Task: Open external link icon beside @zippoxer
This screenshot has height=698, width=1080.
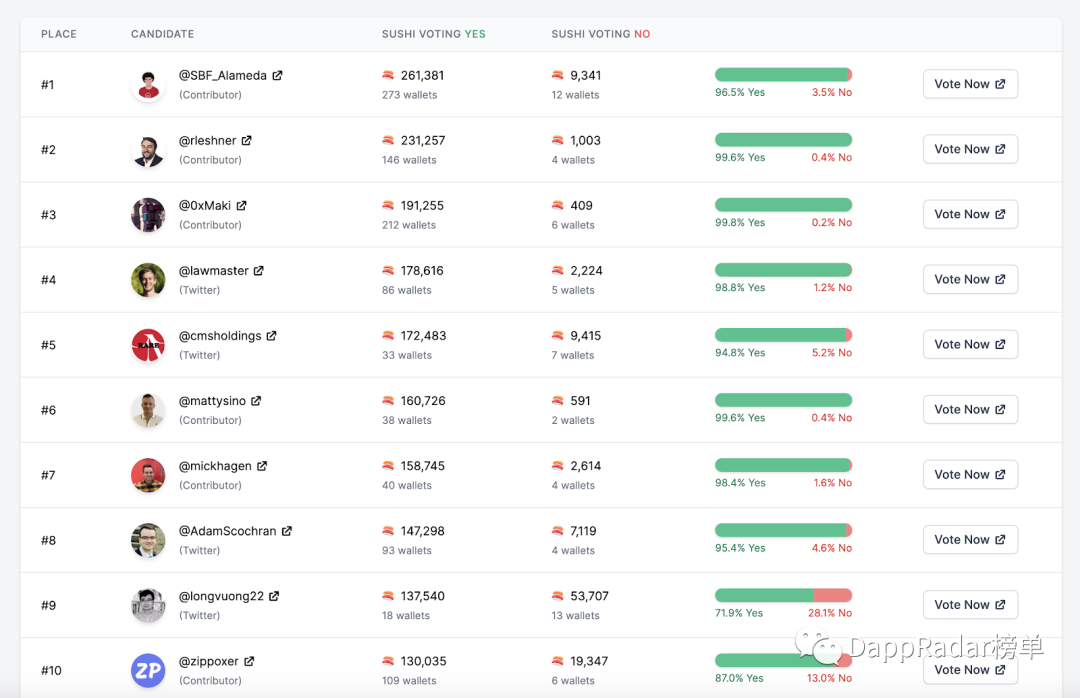Action: (249, 661)
